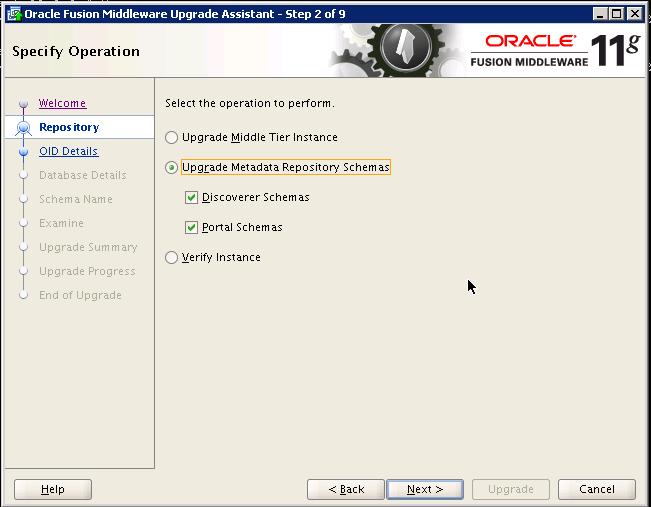The image size is (651, 507).
Task: Click the Welcome step bullet icon
Action: point(24,103)
